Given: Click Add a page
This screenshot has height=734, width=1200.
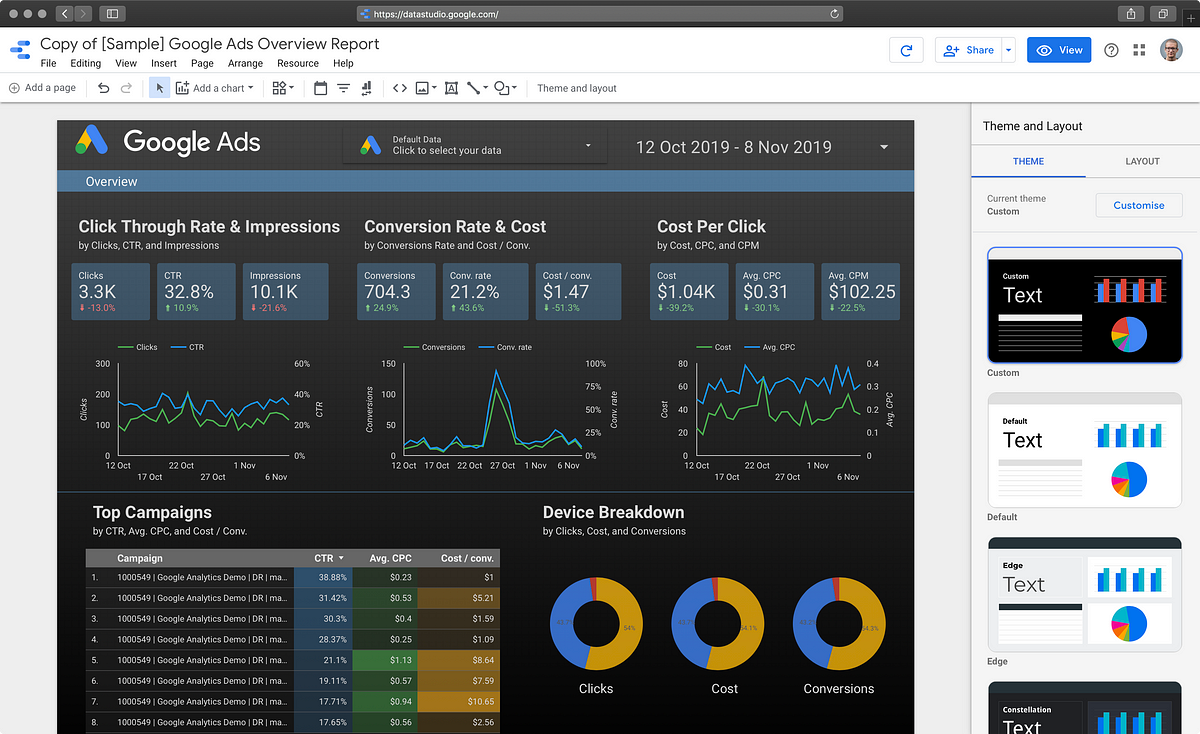Looking at the screenshot, I should pyautogui.click(x=42, y=88).
